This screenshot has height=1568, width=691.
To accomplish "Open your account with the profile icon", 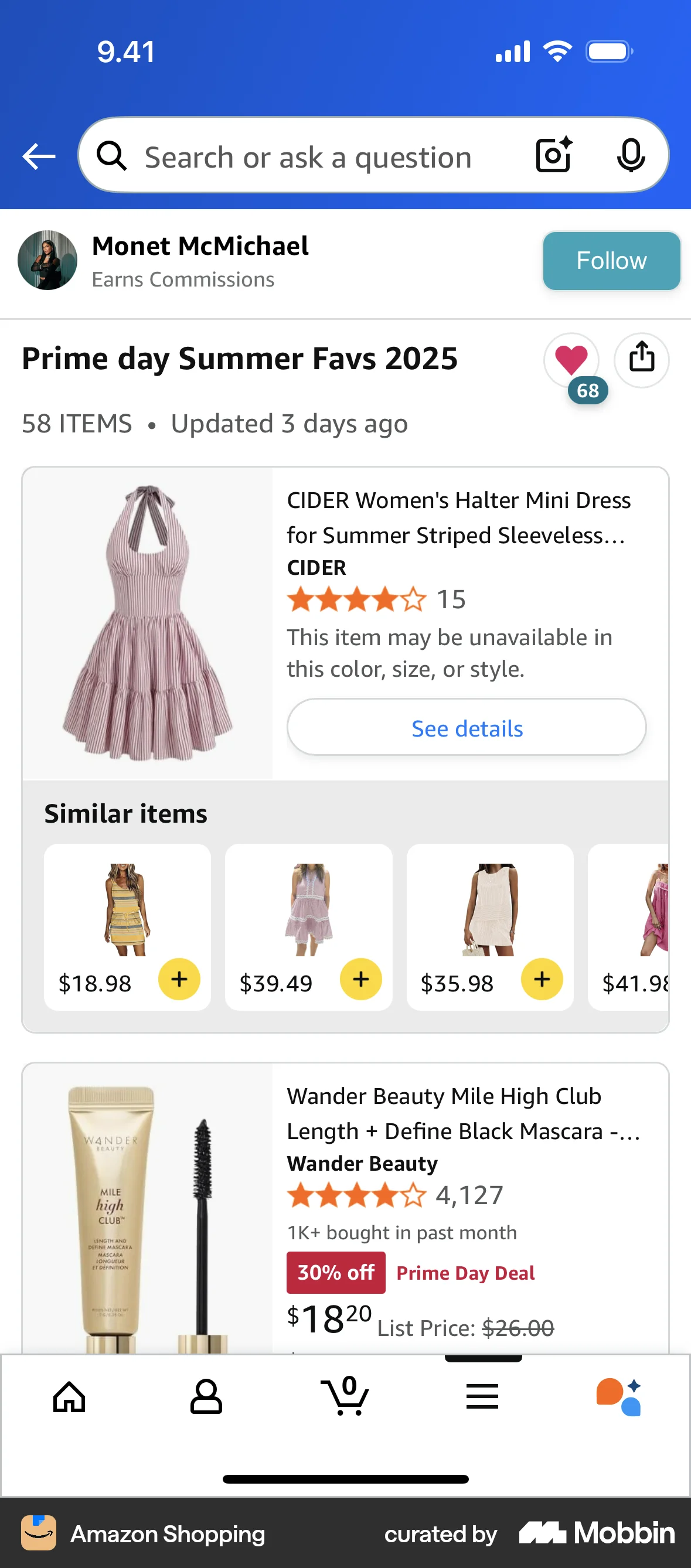I will click(x=207, y=1397).
